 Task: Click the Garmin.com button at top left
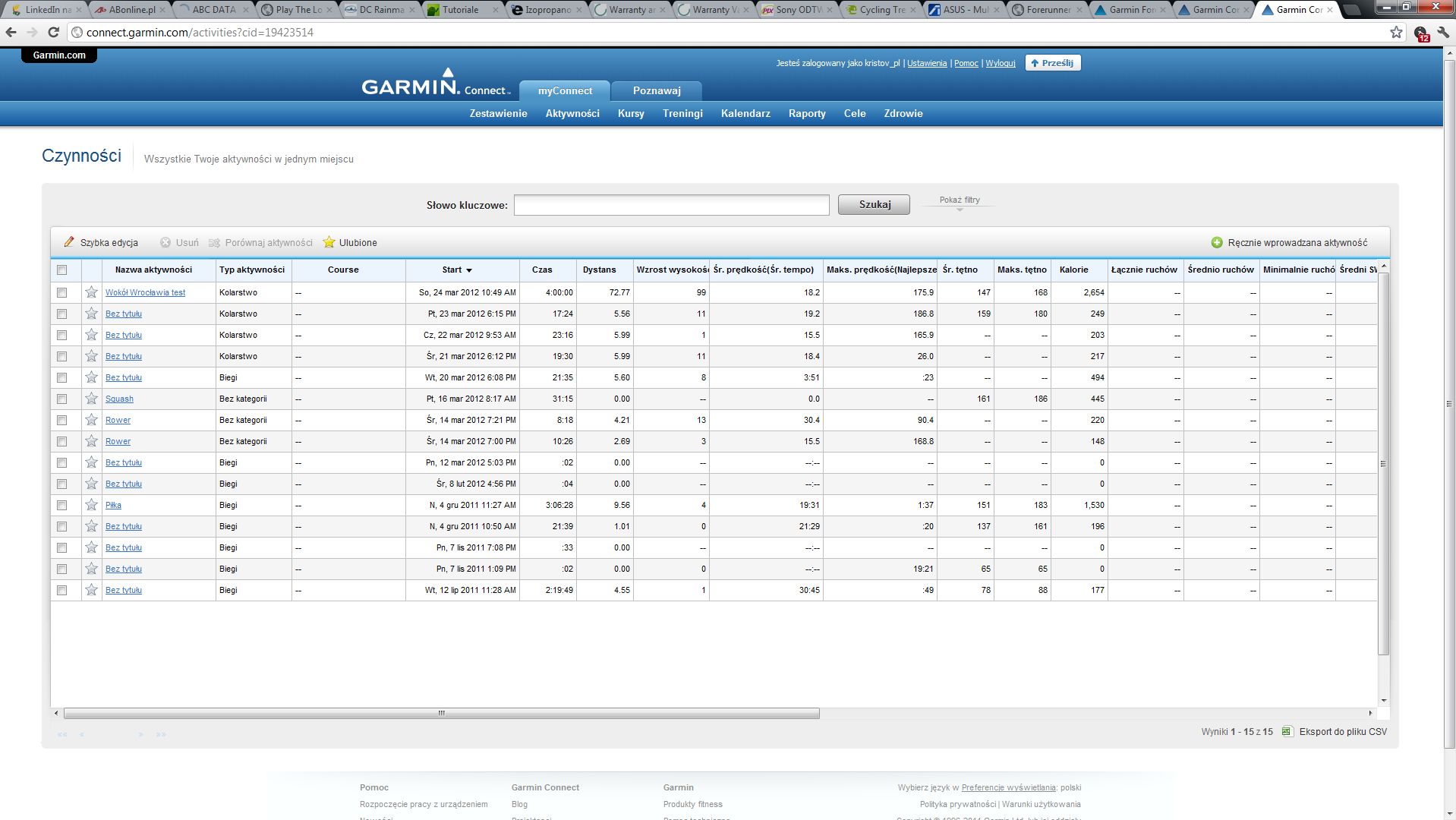click(x=59, y=55)
